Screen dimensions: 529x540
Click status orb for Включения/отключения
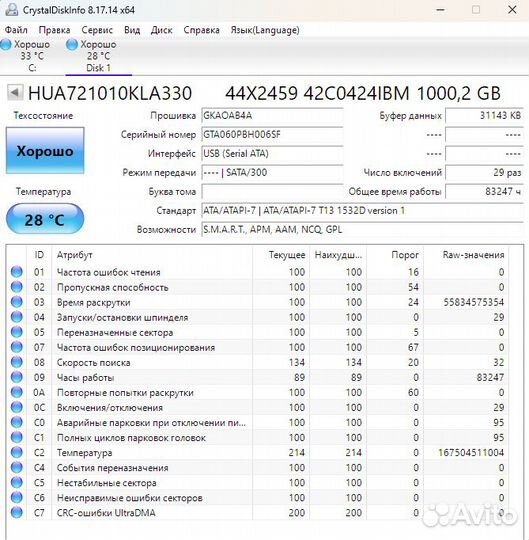click(x=17, y=407)
